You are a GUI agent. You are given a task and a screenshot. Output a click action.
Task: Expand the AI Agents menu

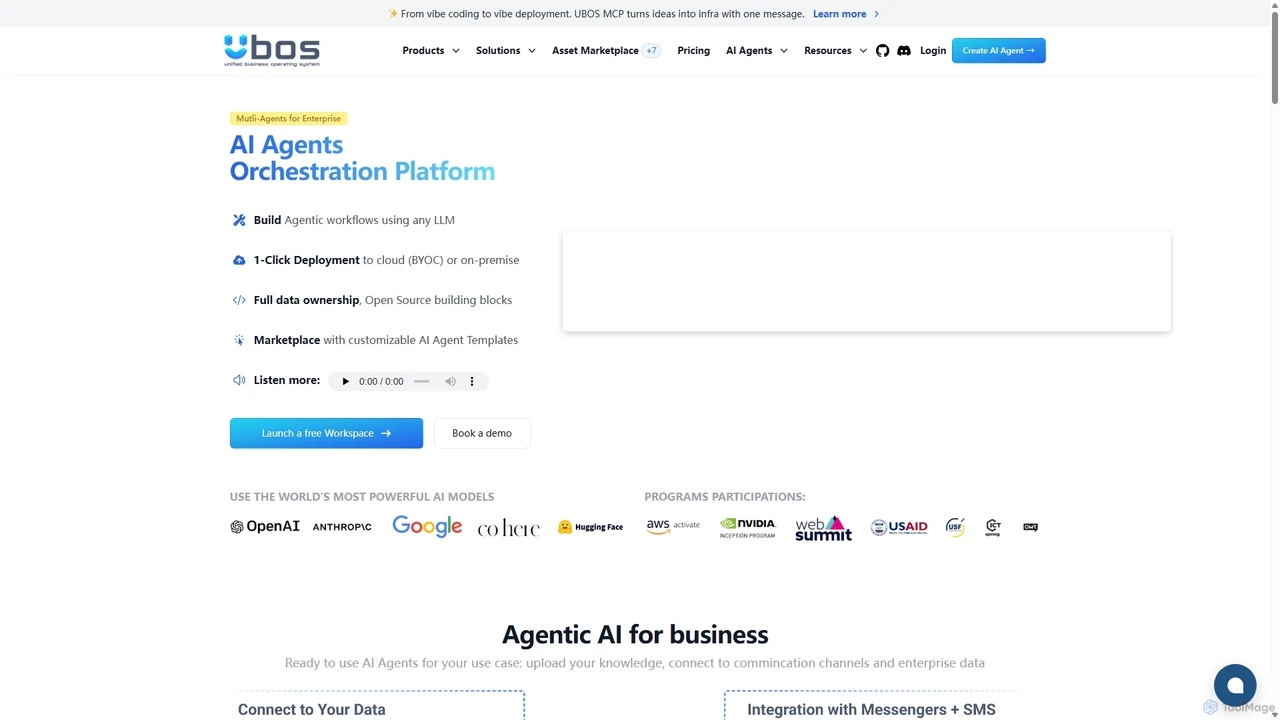(x=757, y=50)
